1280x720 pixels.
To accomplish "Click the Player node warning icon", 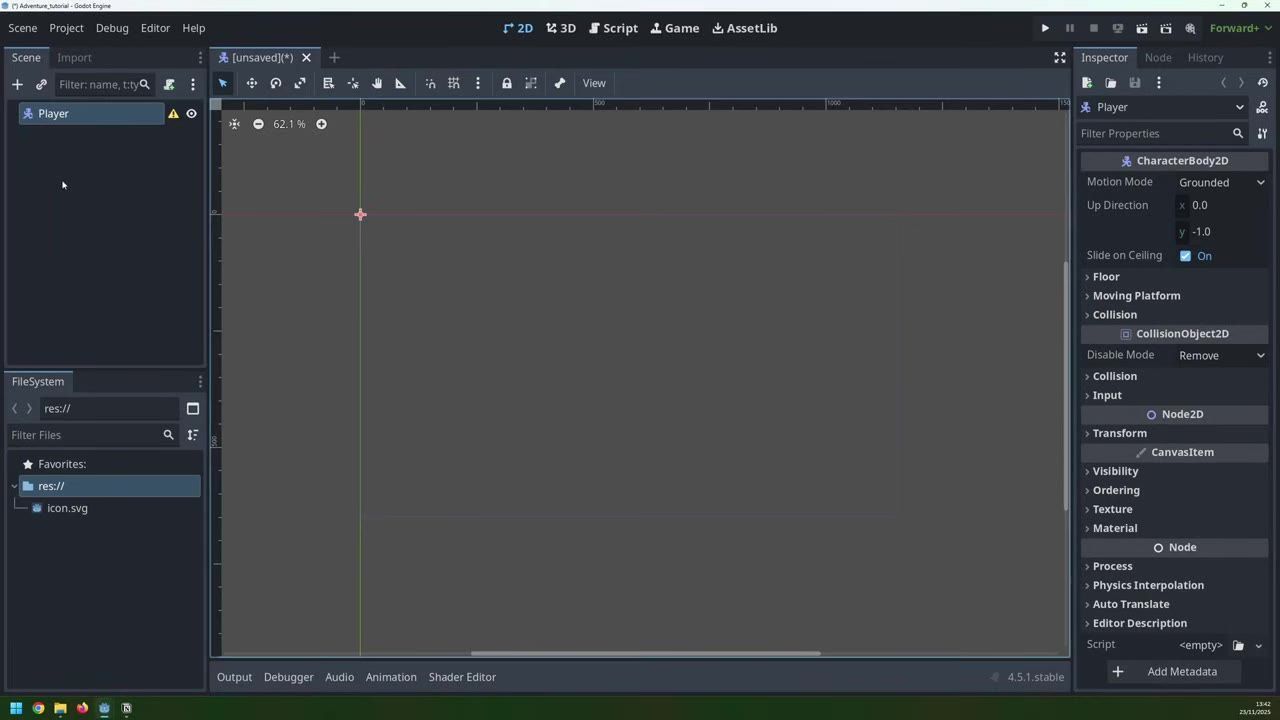I will (x=173, y=114).
